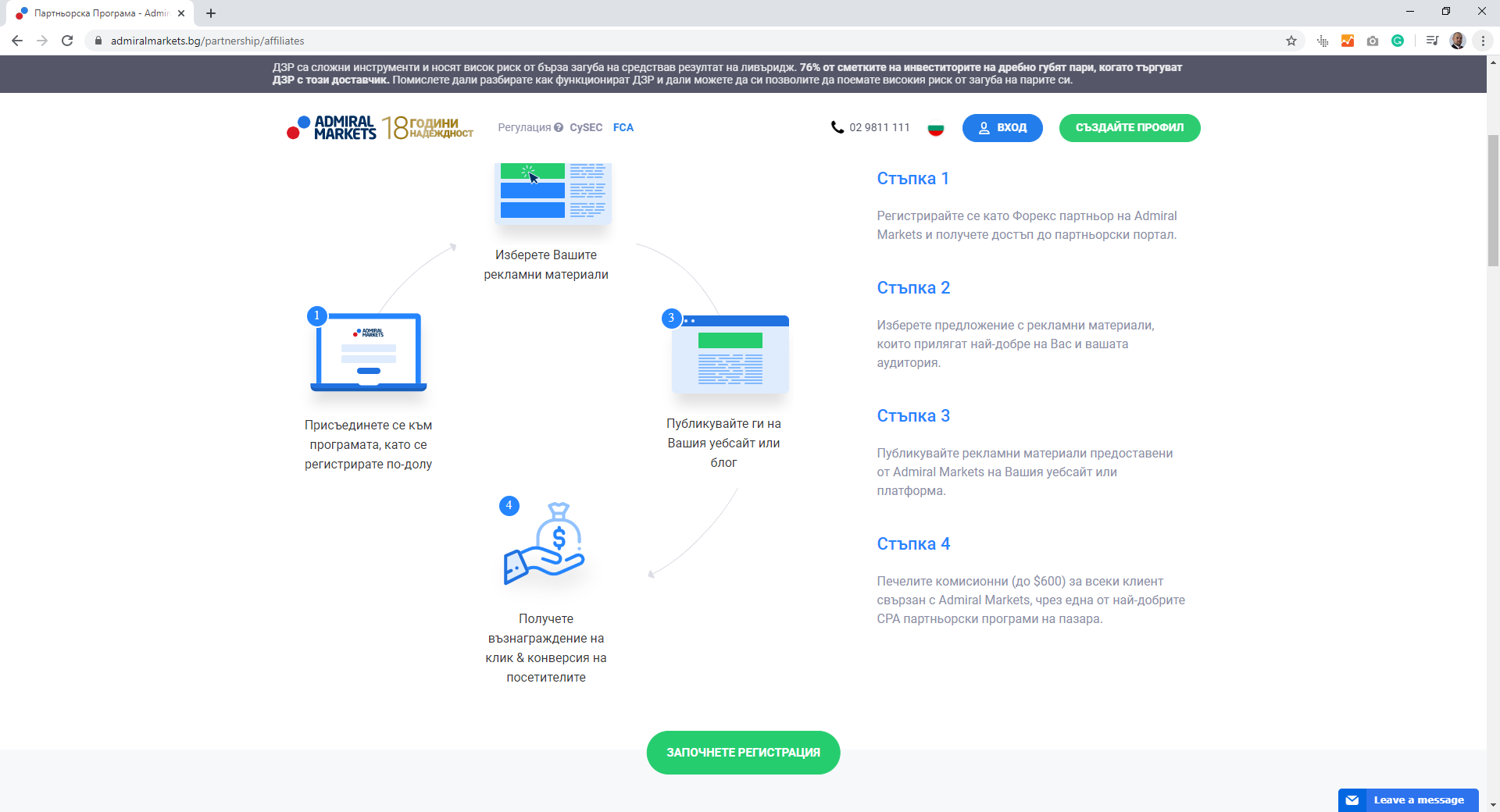Close the Партньорска Програма tab
1500x812 pixels.
click(x=181, y=13)
